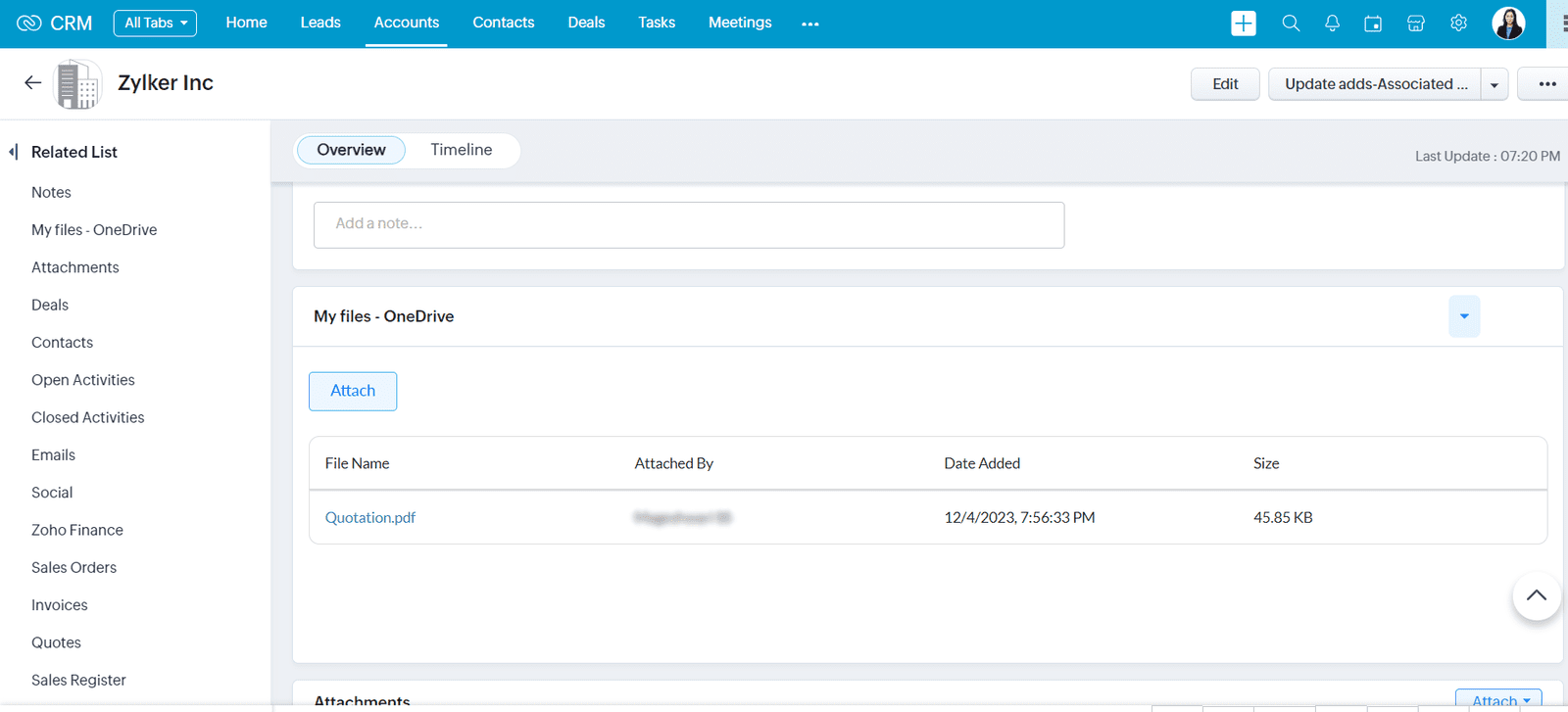Click into the Add a note field

[689, 225]
